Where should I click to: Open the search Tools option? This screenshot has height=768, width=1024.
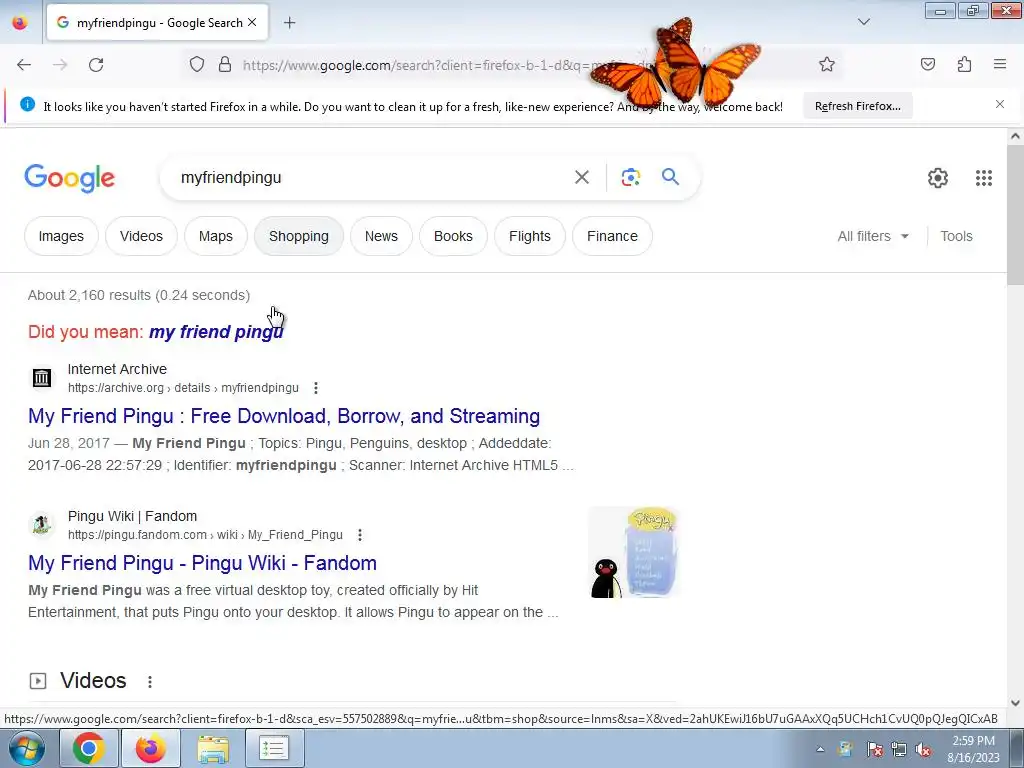[956, 236]
